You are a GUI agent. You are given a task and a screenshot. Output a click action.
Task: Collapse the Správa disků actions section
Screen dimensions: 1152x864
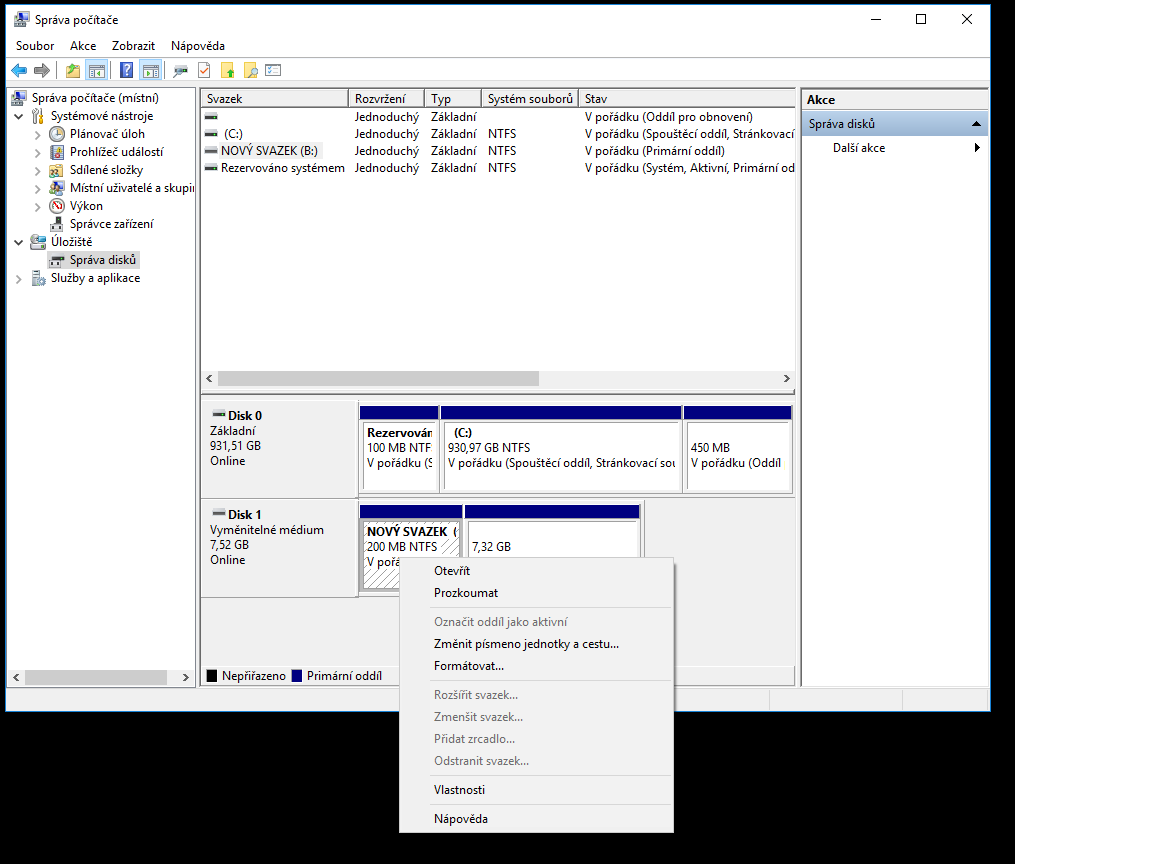976,124
